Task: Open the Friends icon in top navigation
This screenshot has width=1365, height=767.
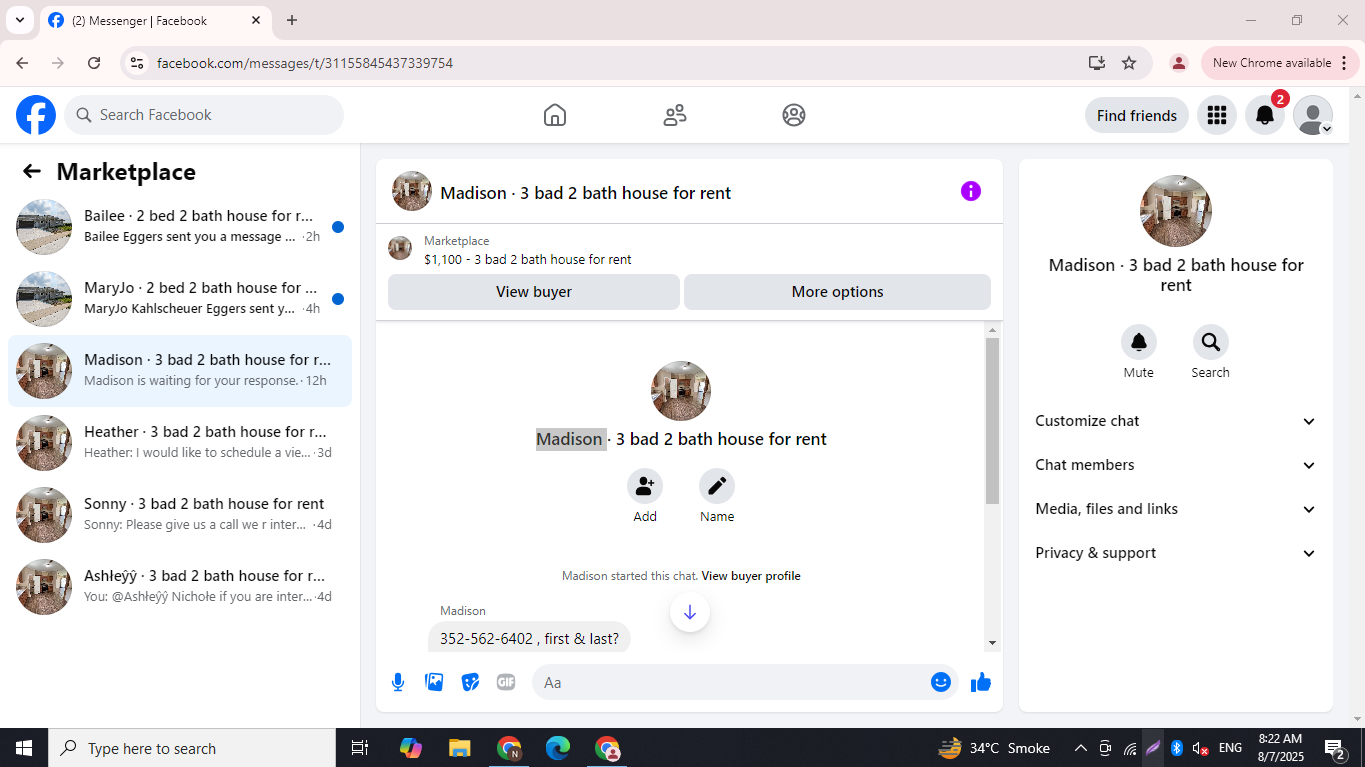Action: point(675,115)
